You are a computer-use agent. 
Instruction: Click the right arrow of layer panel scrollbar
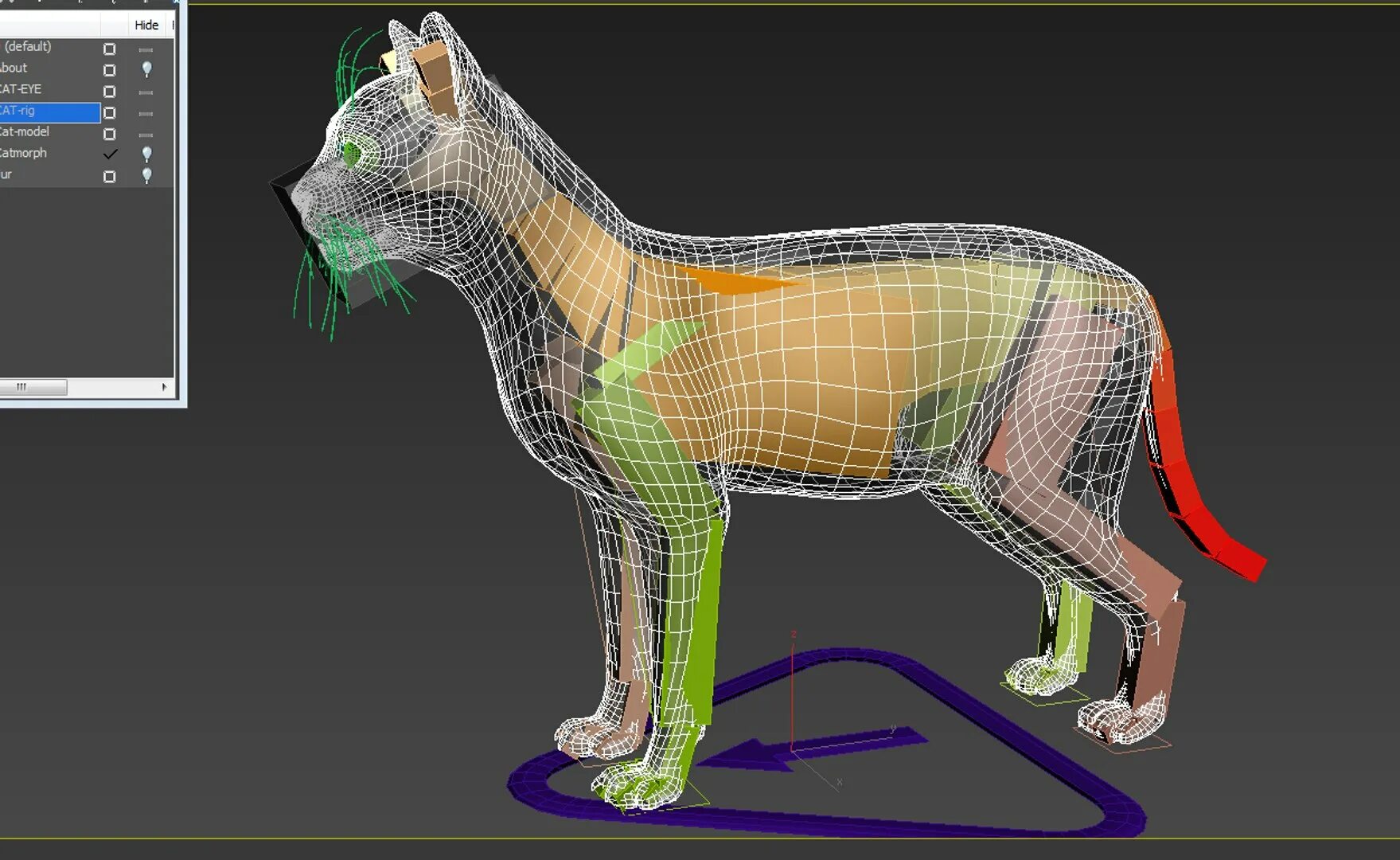[165, 387]
